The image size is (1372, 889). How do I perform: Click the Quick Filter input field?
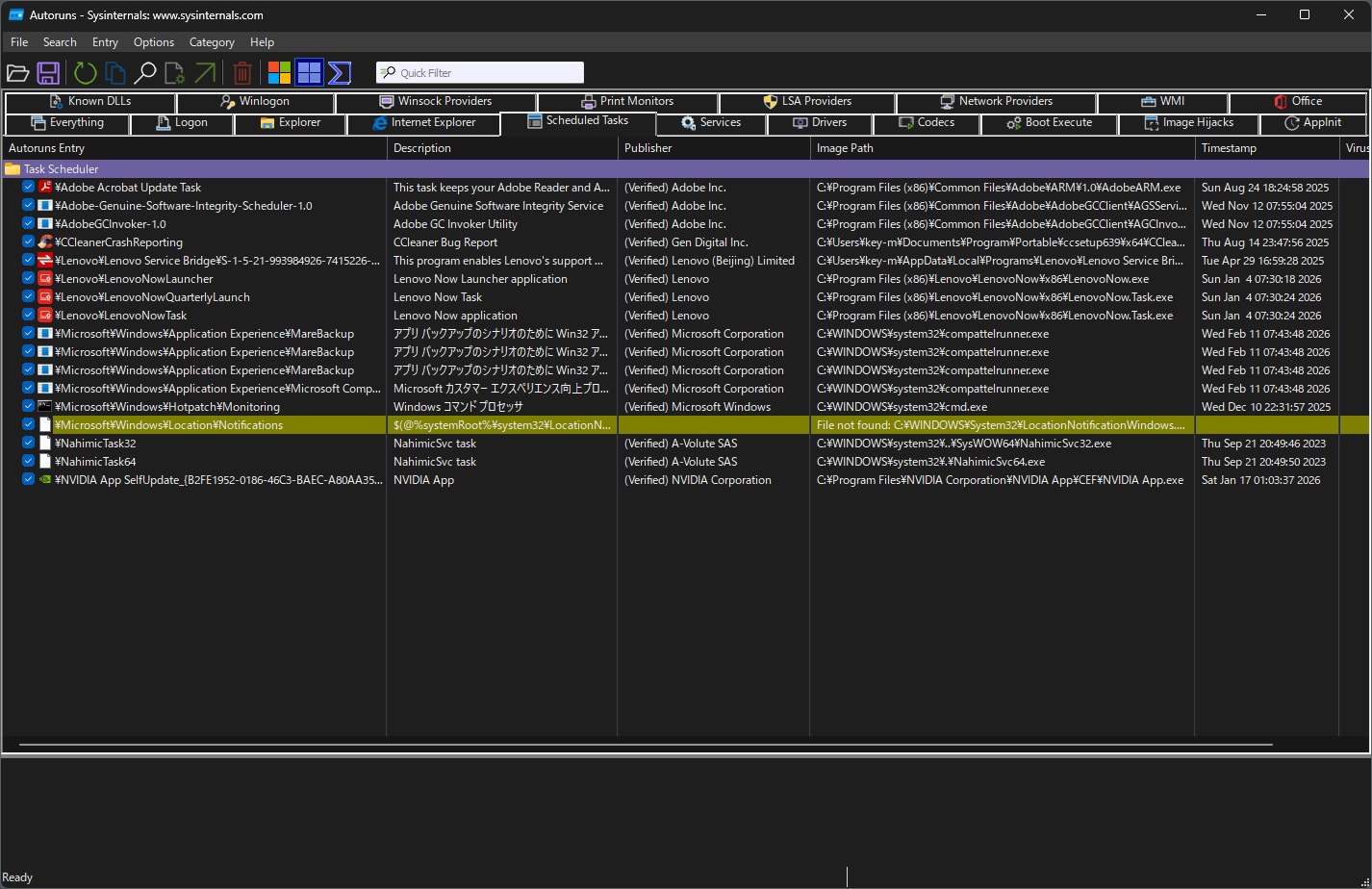pos(480,73)
